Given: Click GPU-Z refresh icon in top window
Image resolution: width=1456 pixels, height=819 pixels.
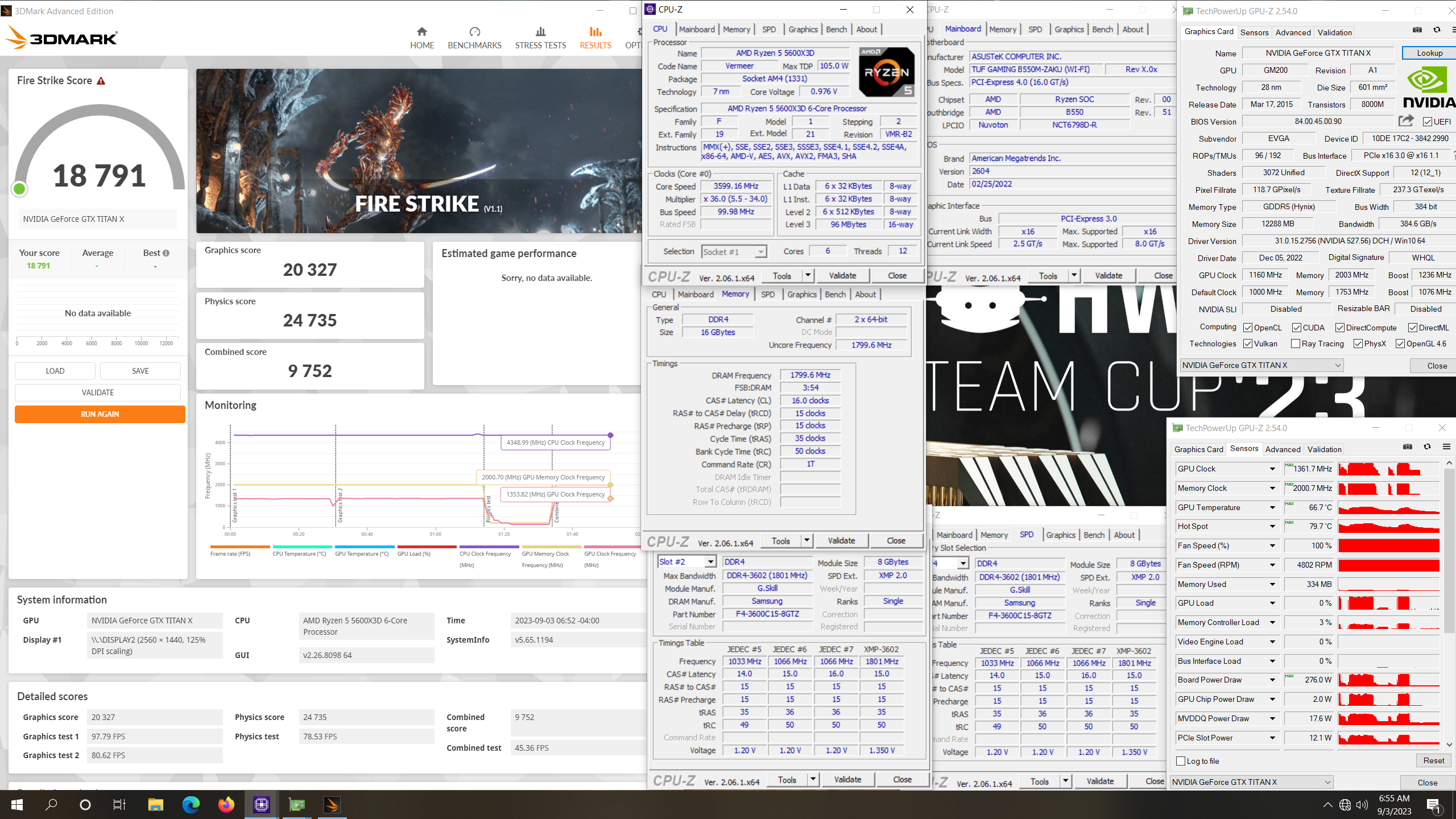Looking at the screenshot, I should (x=1437, y=30).
